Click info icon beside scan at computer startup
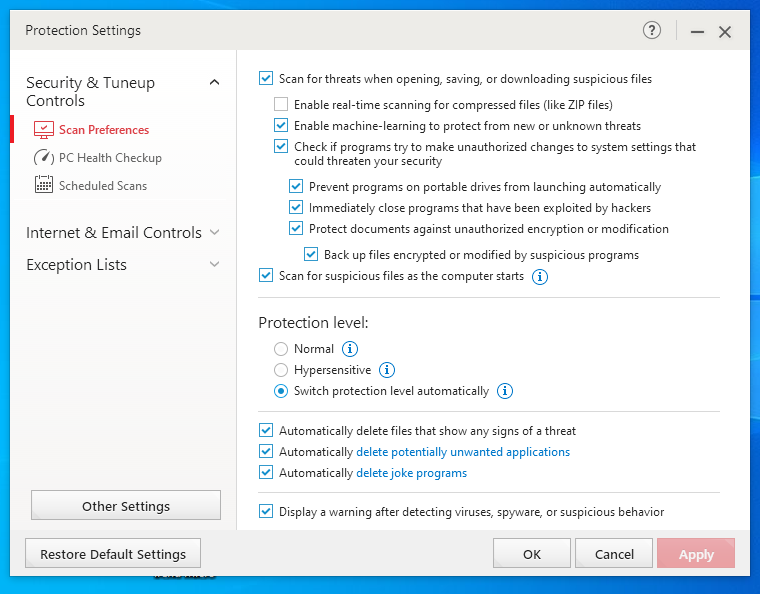This screenshot has width=760, height=594. pyautogui.click(x=540, y=276)
